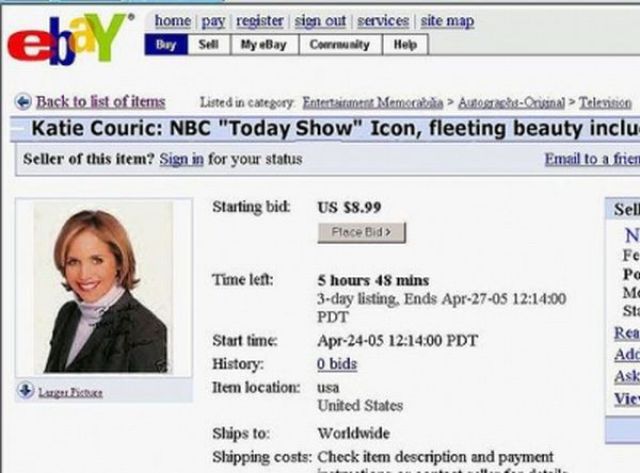This screenshot has height=473, width=640.
Task: Open the register link
Action: [260, 21]
